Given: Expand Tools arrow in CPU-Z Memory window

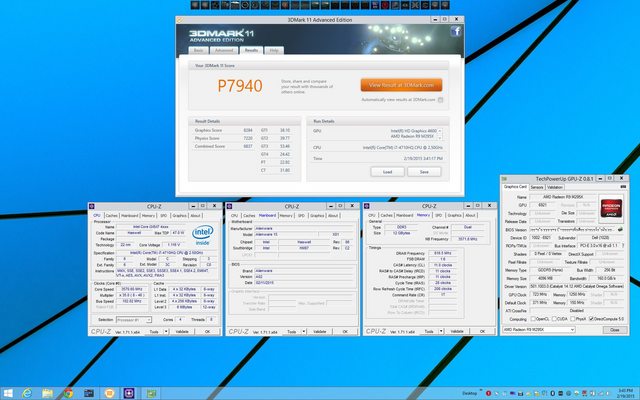Looking at the screenshot, I should click(441, 331).
